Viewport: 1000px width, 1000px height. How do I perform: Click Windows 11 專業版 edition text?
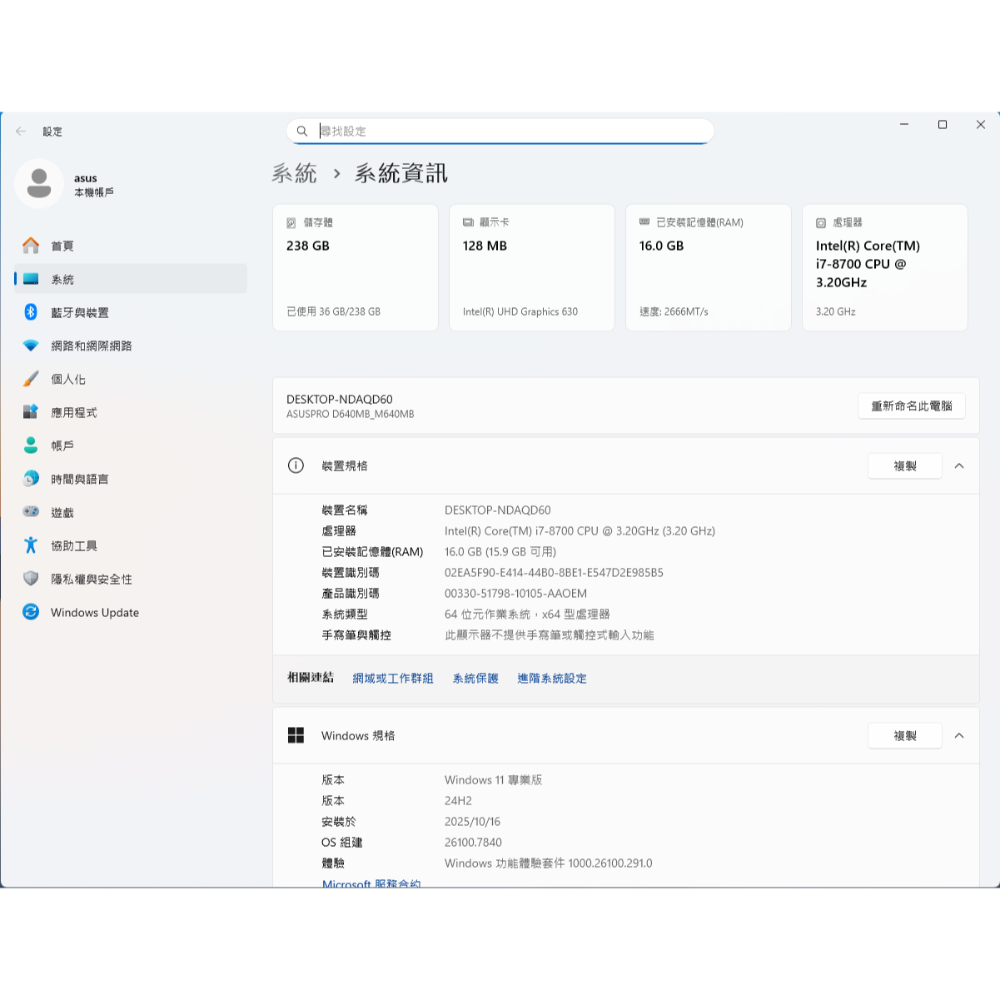tap(493, 780)
